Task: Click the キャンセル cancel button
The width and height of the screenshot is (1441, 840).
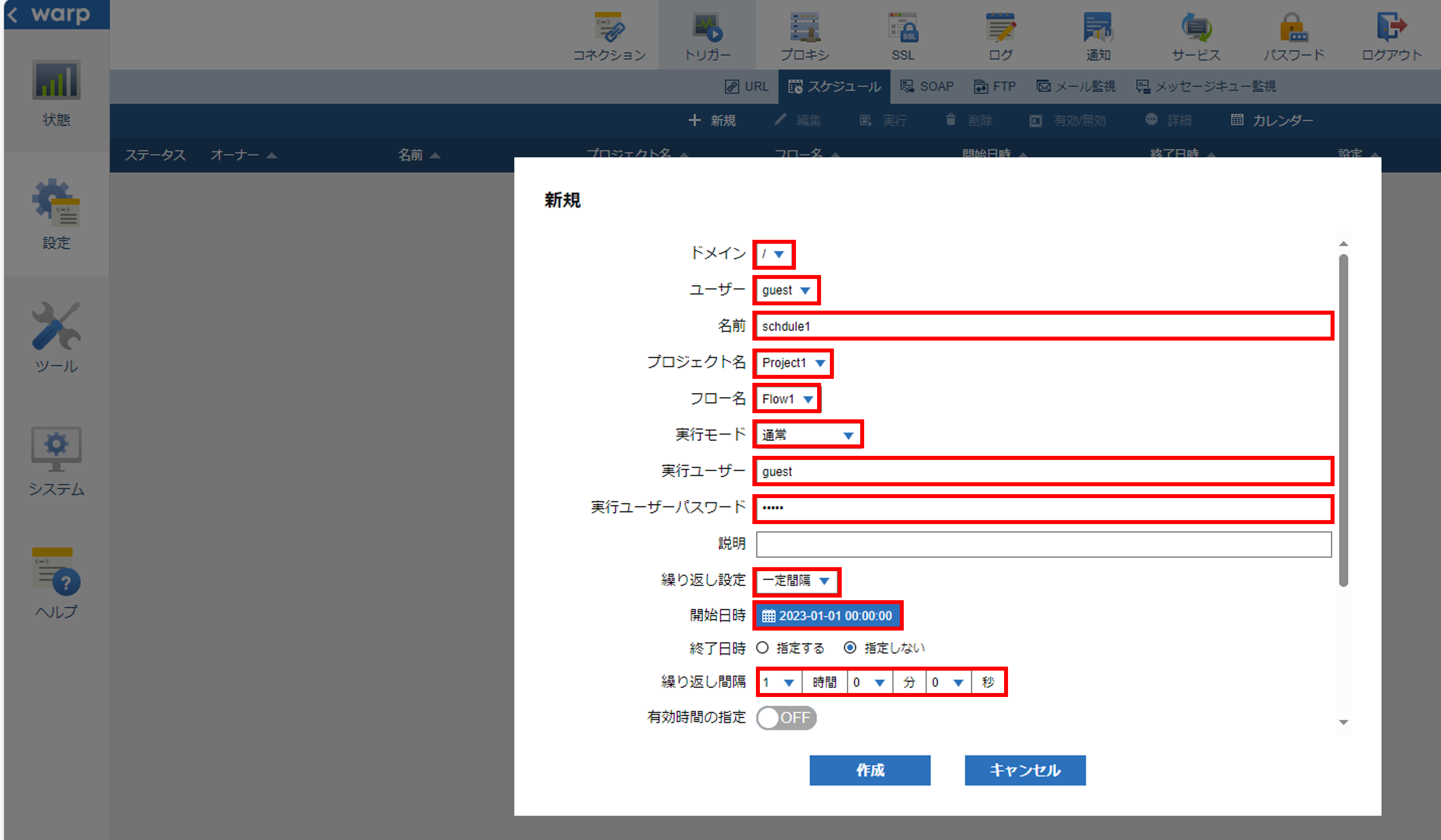Action: coord(1025,770)
